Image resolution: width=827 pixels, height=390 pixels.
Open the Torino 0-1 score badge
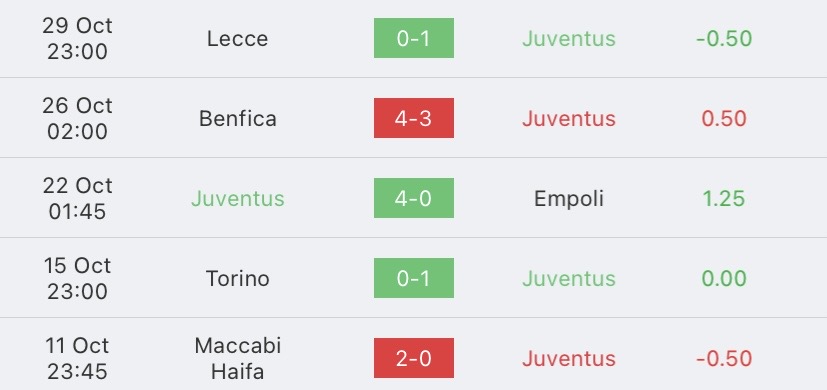[x=414, y=278]
